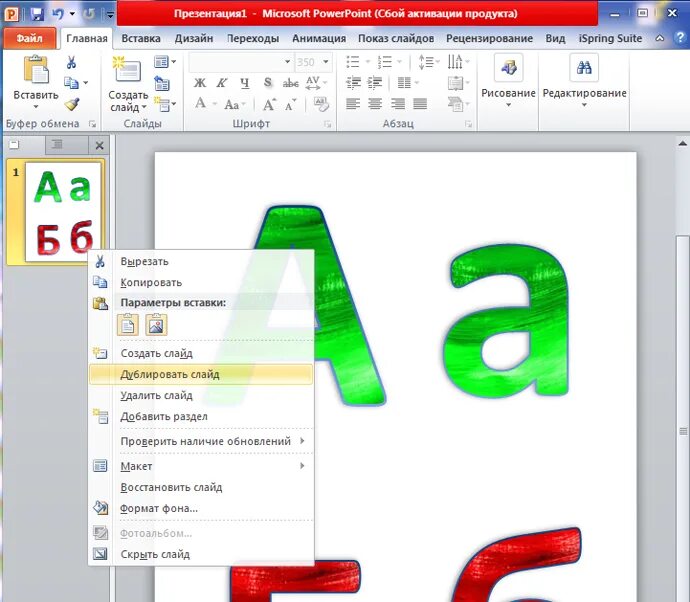The width and height of the screenshot is (690, 602).
Task: Click the Создать слайд new slide icon
Action: pyautogui.click(x=127, y=70)
